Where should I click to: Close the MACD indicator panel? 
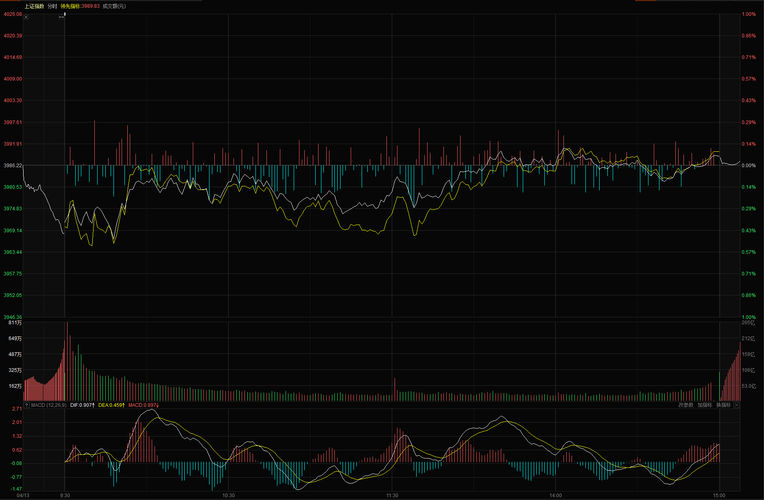coord(736,405)
